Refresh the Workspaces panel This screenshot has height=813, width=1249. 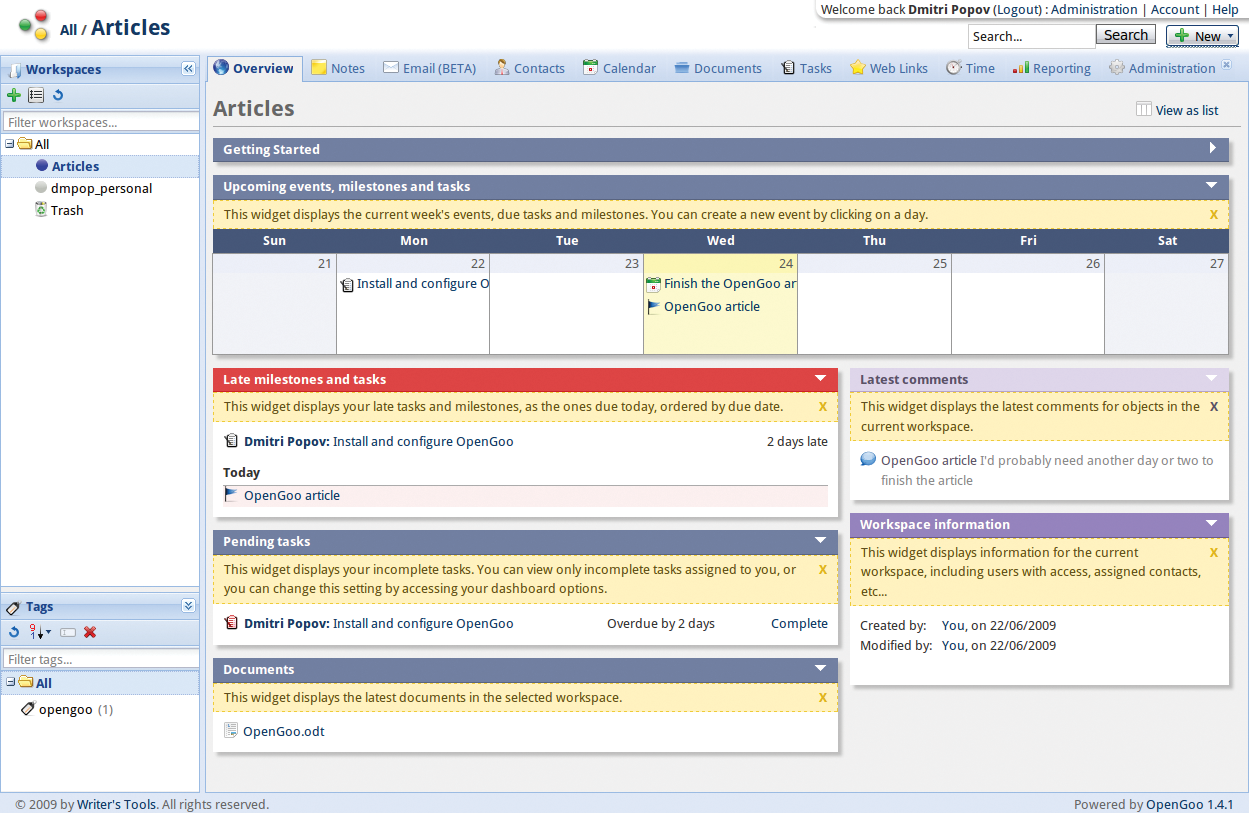(58, 96)
